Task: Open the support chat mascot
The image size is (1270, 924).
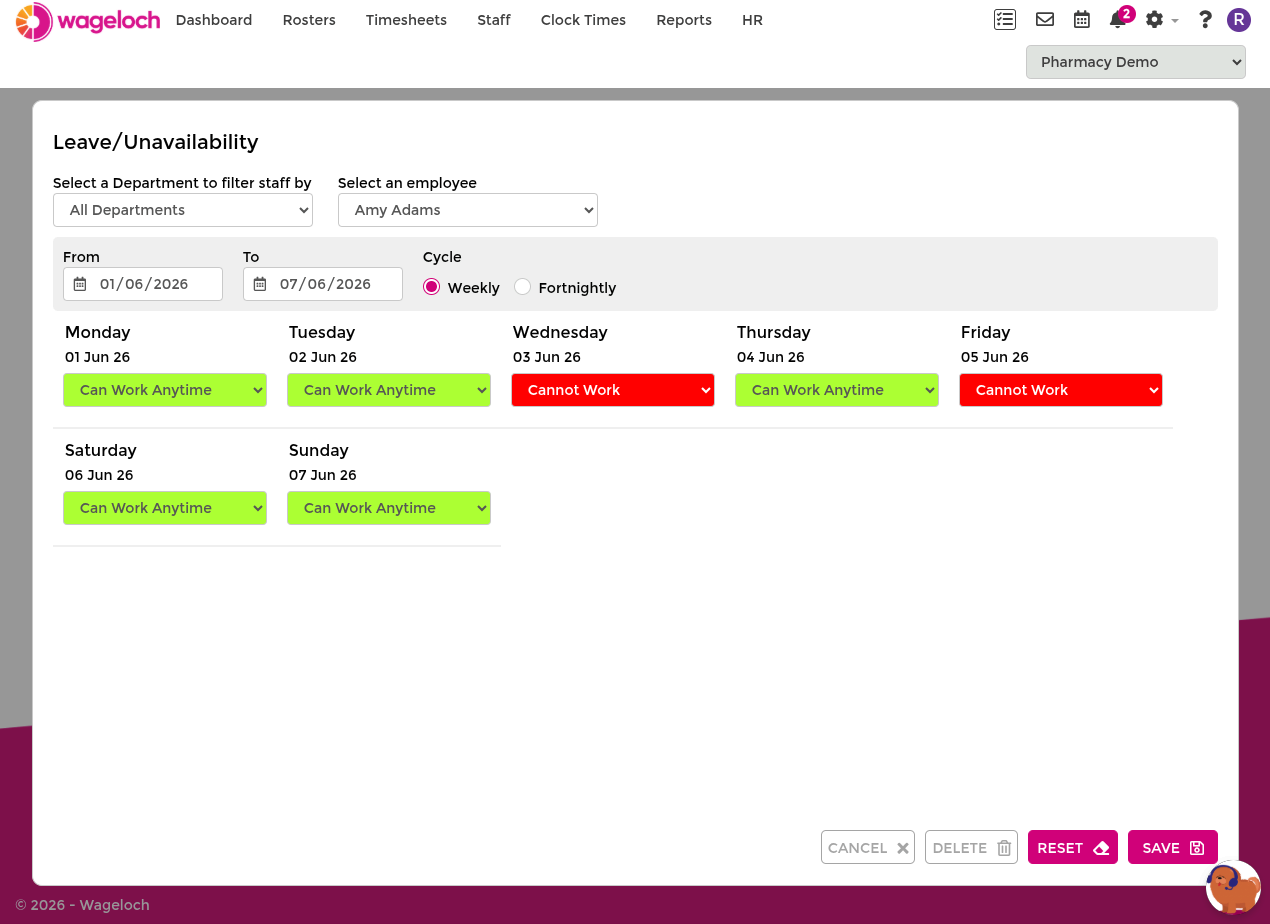Action: [1233, 887]
